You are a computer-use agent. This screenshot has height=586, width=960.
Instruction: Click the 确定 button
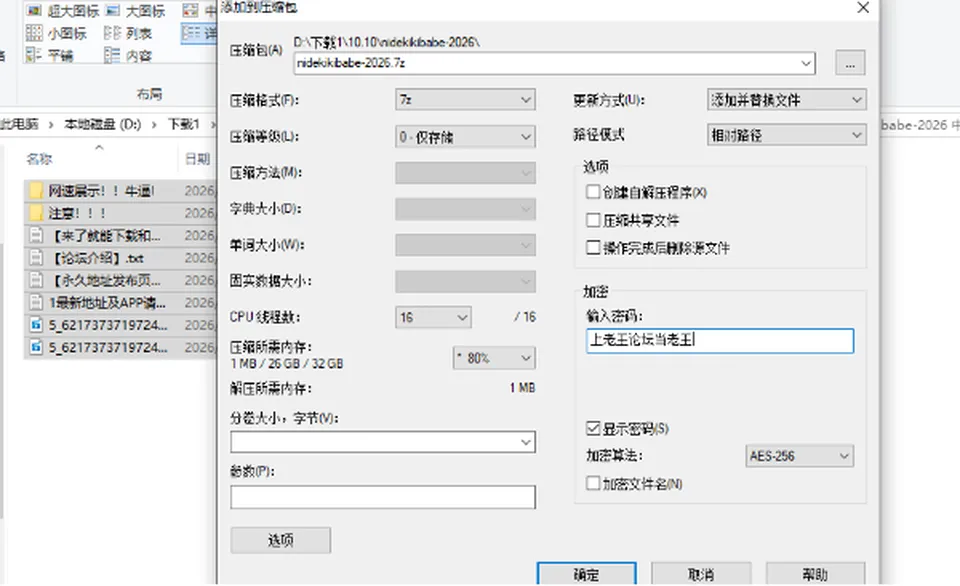click(x=587, y=574)
